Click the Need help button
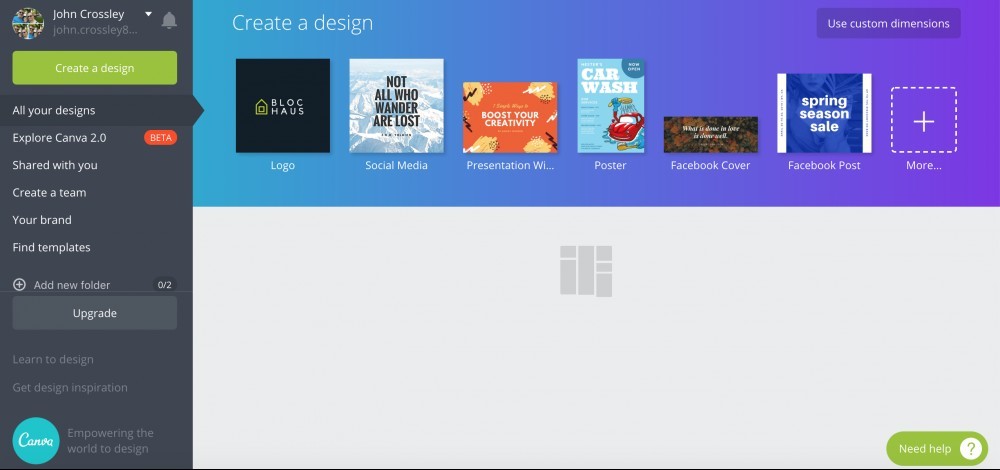1000x470 pixels. point(937,448)
